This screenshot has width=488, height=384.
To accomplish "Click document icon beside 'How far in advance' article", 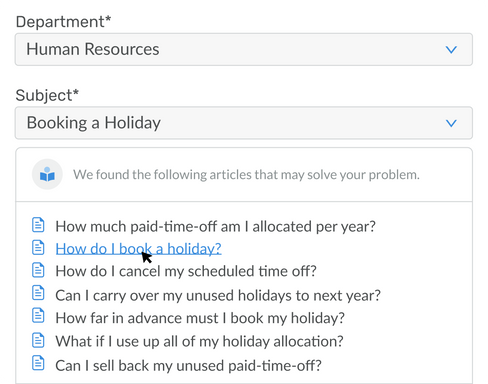I will (38, 316).
